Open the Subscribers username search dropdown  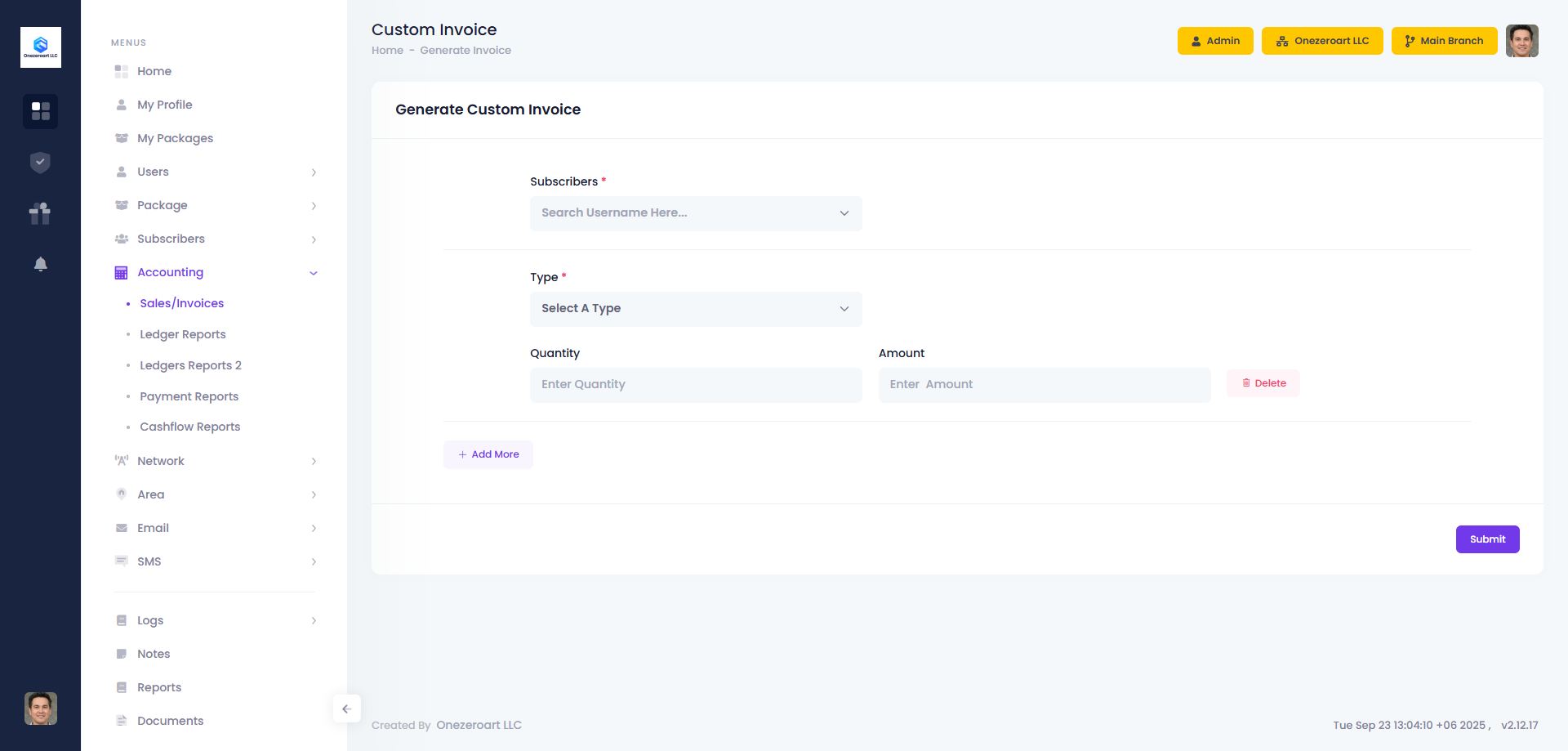(x=695, y=213)
